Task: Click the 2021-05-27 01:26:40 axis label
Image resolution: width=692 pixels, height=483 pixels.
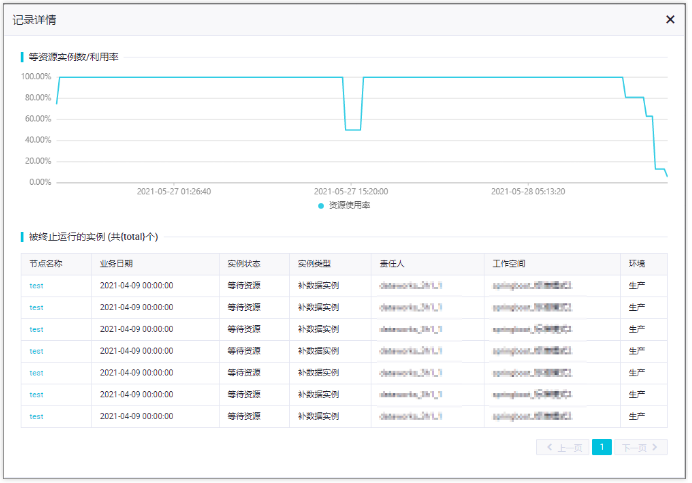Action: point(174,192)
